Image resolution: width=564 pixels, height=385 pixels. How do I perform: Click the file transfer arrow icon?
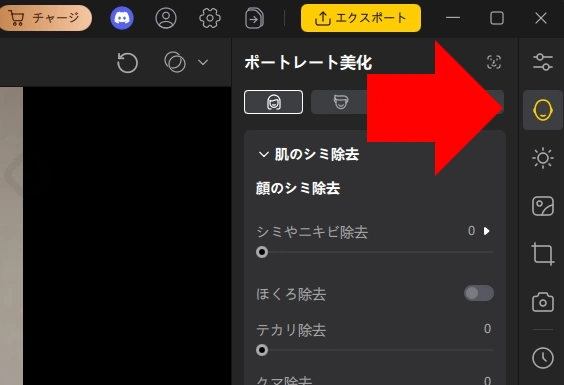click(x=254, y=18)
